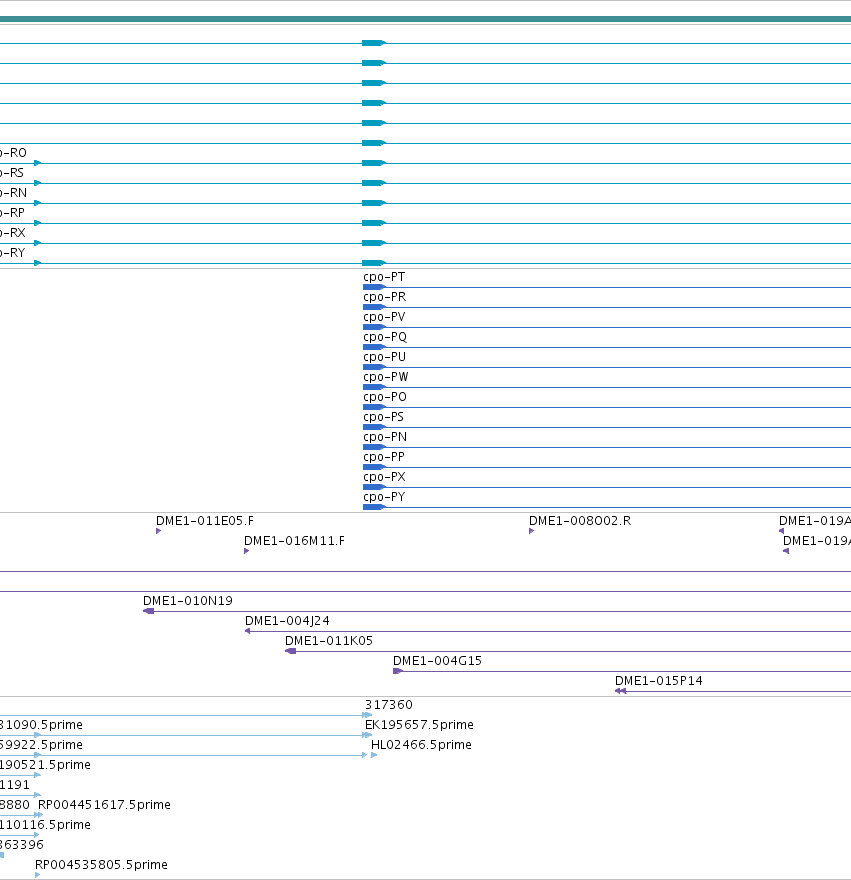This screenshot has height=880, width=851.
Task: Click the thick teal gene bar at top
Action: [426, 19]
